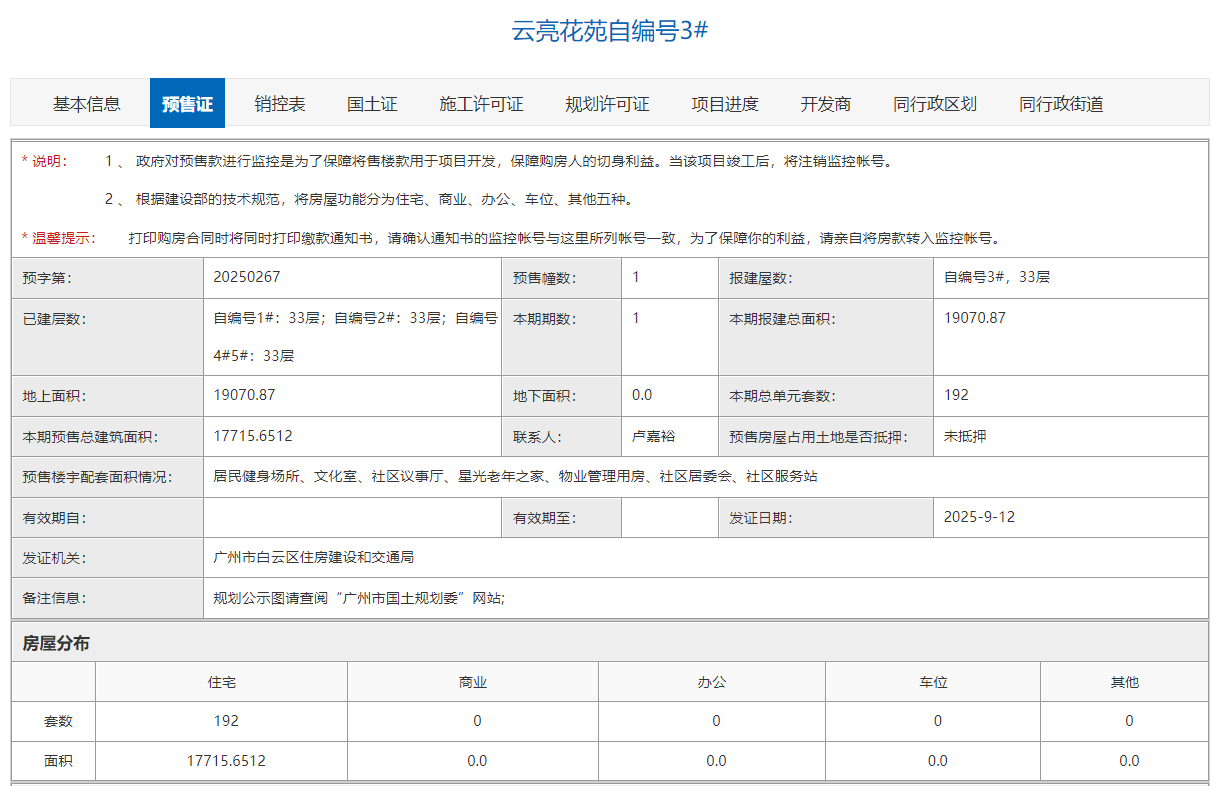Click the 已建层数 label cell
This screenshot has height=786, width=1218.
point(107,337)
